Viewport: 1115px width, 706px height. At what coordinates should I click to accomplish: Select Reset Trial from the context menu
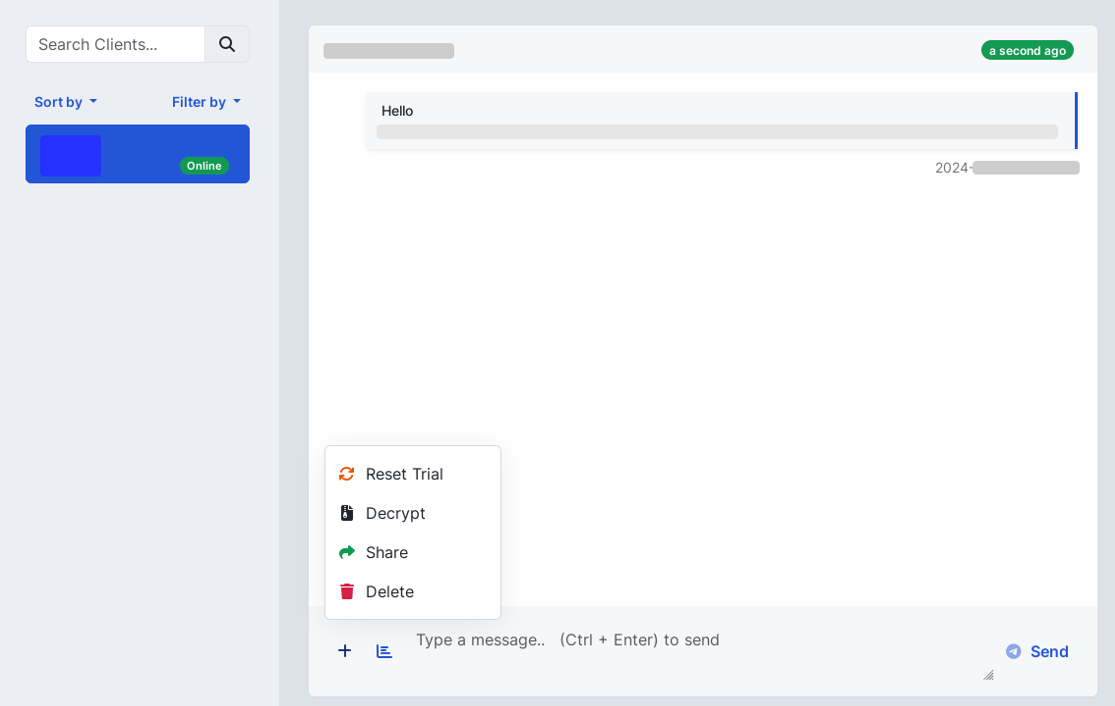pos(404,473)
